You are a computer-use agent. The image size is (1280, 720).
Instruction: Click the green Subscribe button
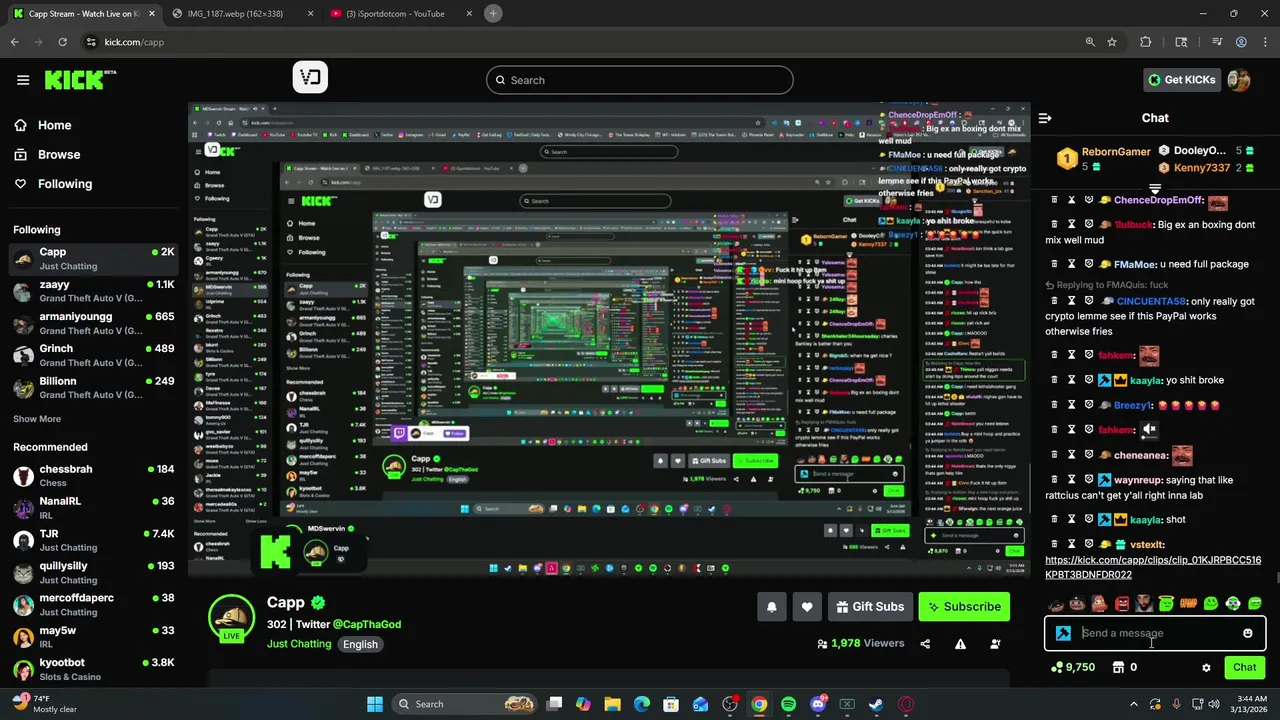point(964,606)
